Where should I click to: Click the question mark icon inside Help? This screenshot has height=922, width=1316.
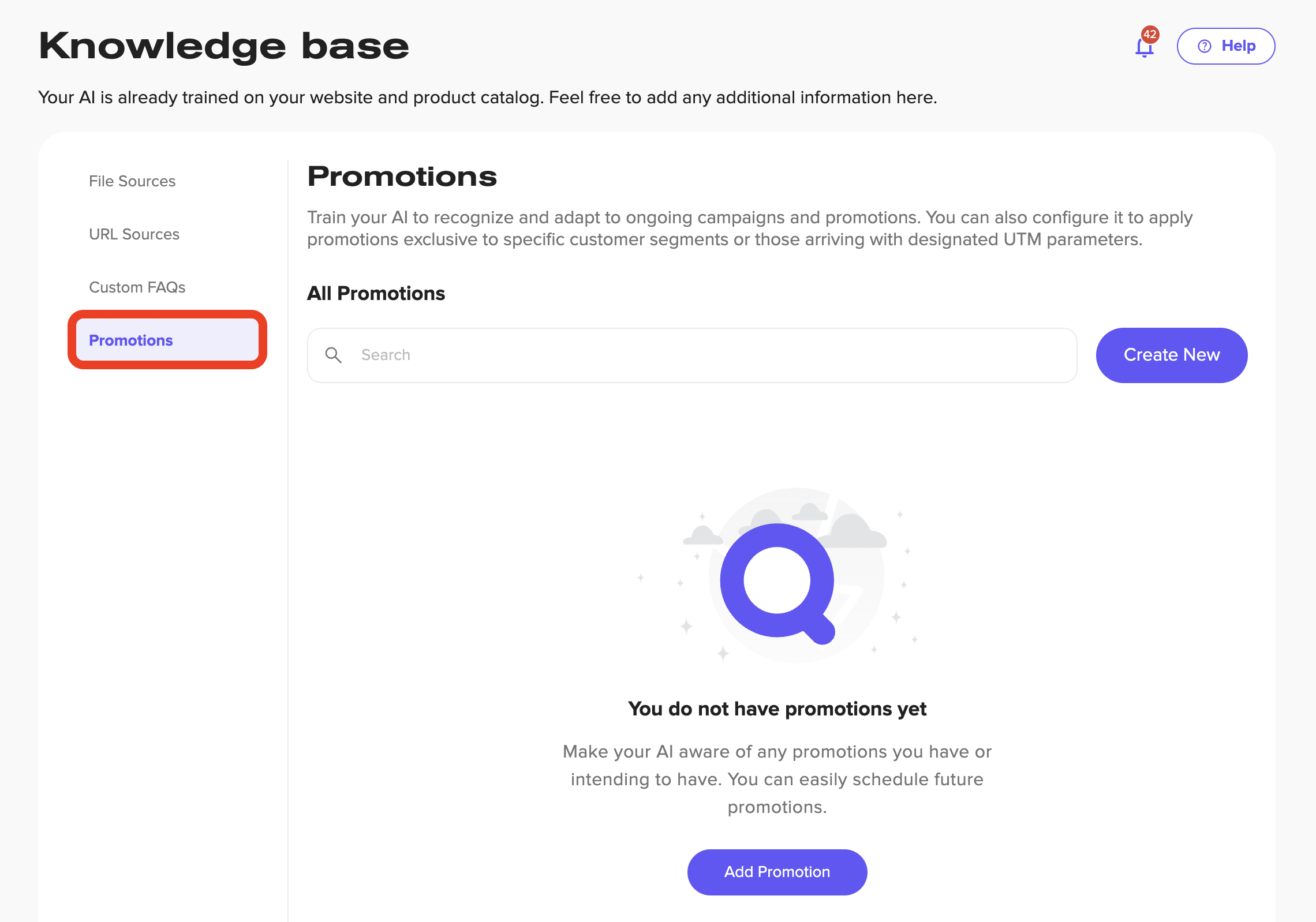(1205, 46)
